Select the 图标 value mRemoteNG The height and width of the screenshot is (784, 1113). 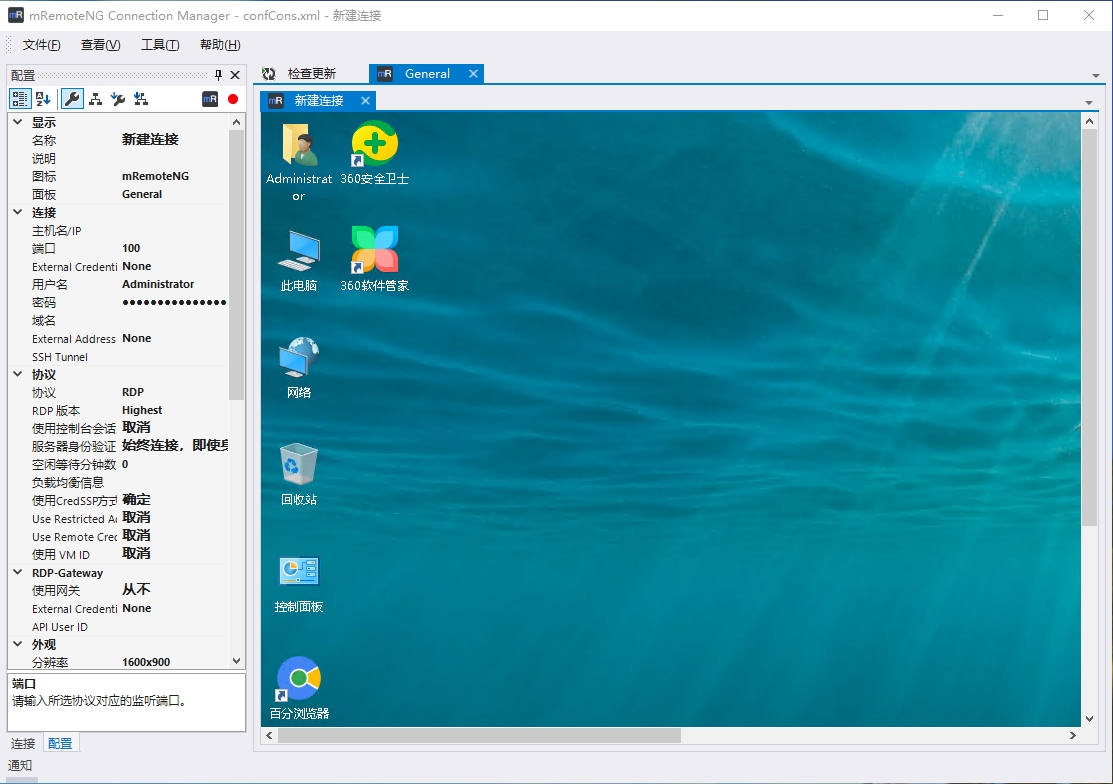[155, 176]
